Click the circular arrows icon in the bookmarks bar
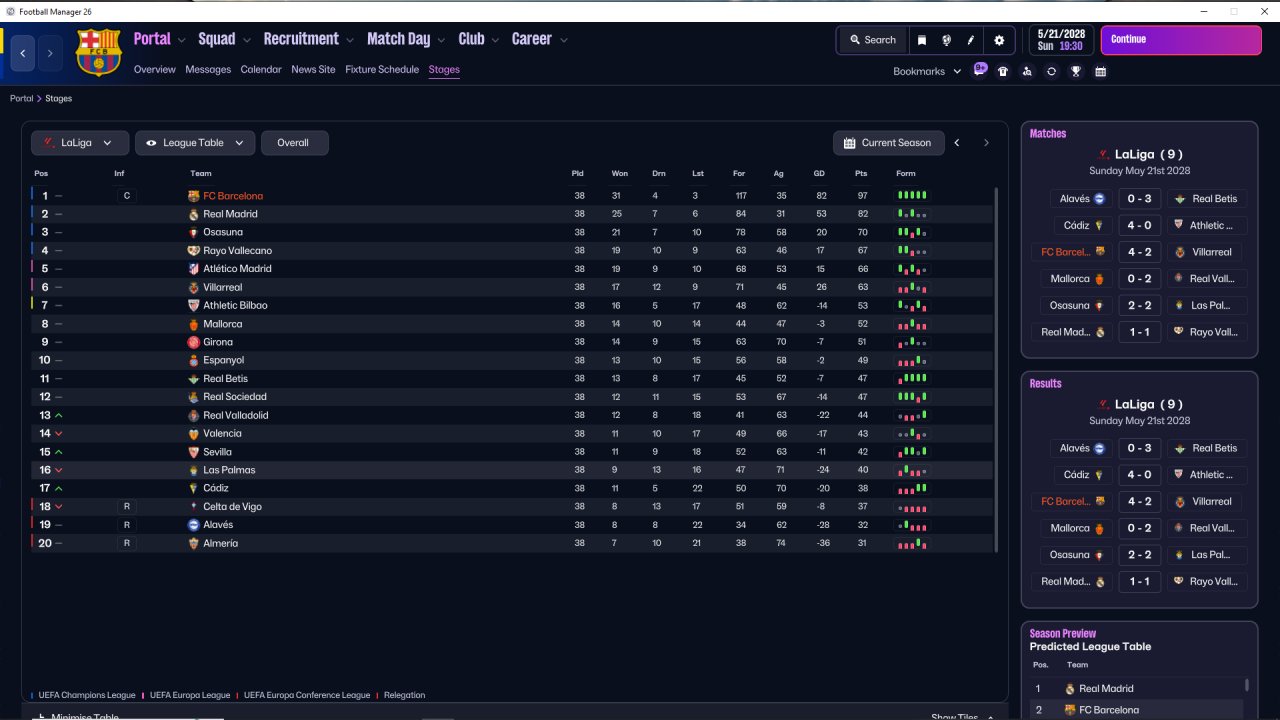 pos(1051,72)
